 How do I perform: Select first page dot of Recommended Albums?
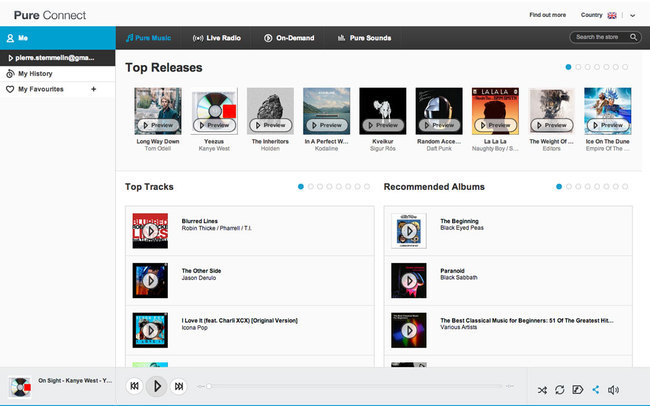(x=559, y=187)
